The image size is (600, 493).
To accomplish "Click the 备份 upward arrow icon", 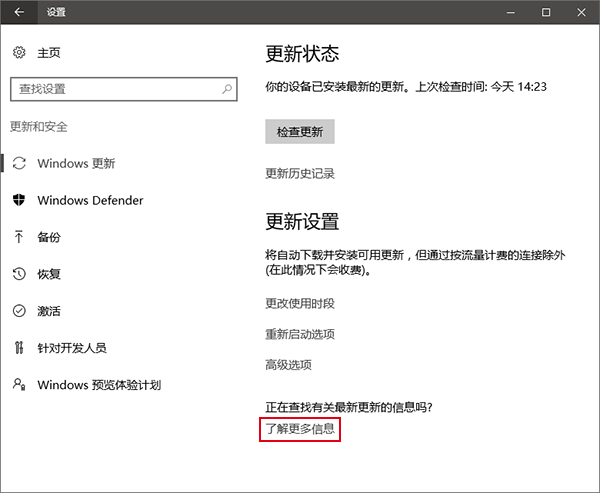I will click(19, 237).
